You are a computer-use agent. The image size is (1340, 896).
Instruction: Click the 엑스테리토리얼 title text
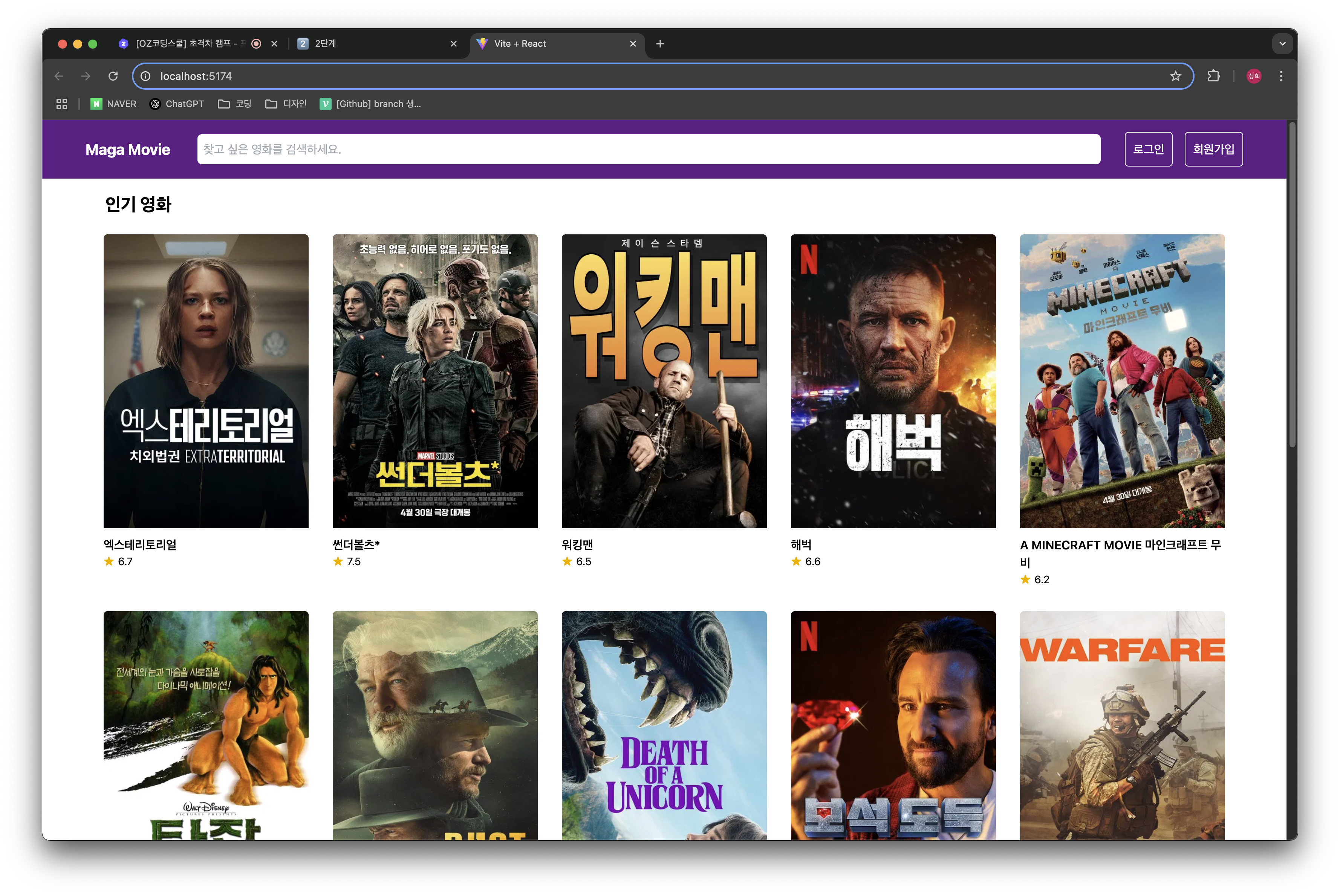pos(140,544)
